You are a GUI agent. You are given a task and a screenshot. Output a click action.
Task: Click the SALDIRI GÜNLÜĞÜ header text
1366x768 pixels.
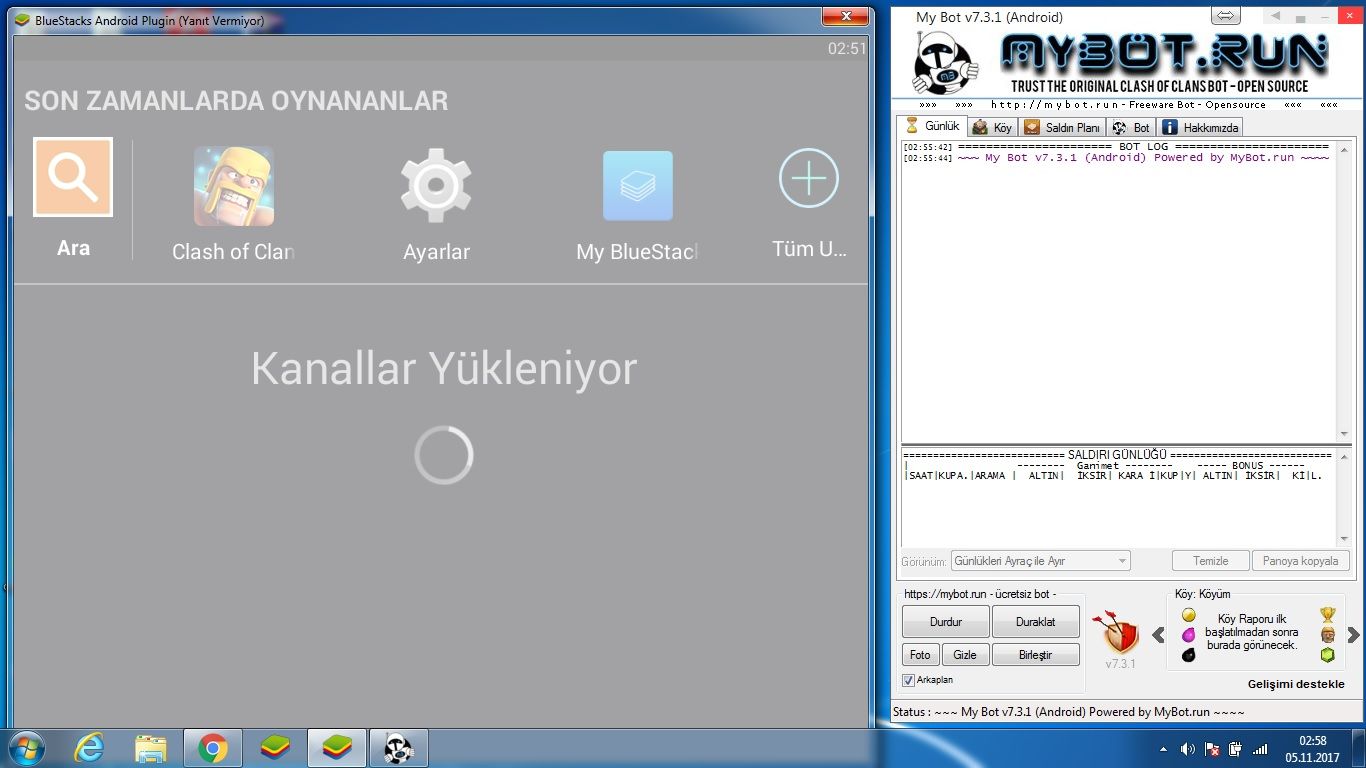(1118, 455)
